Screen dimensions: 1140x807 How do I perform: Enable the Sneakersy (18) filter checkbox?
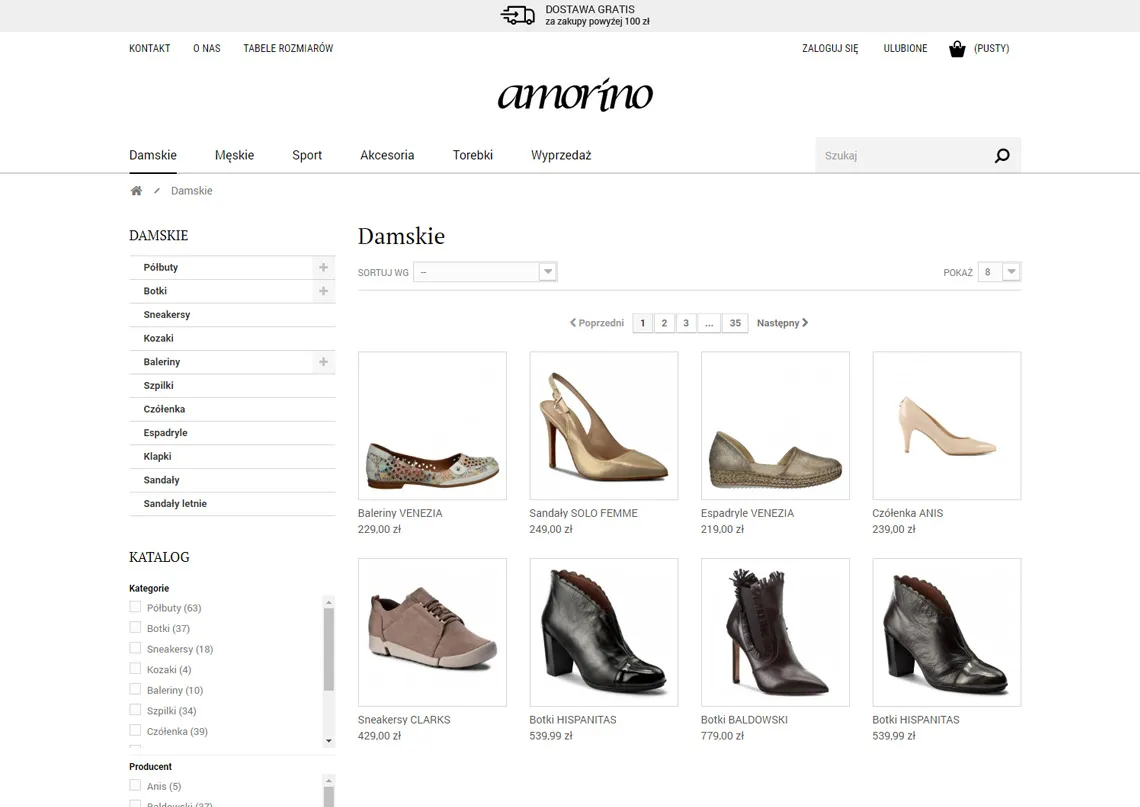coord(135,648)
